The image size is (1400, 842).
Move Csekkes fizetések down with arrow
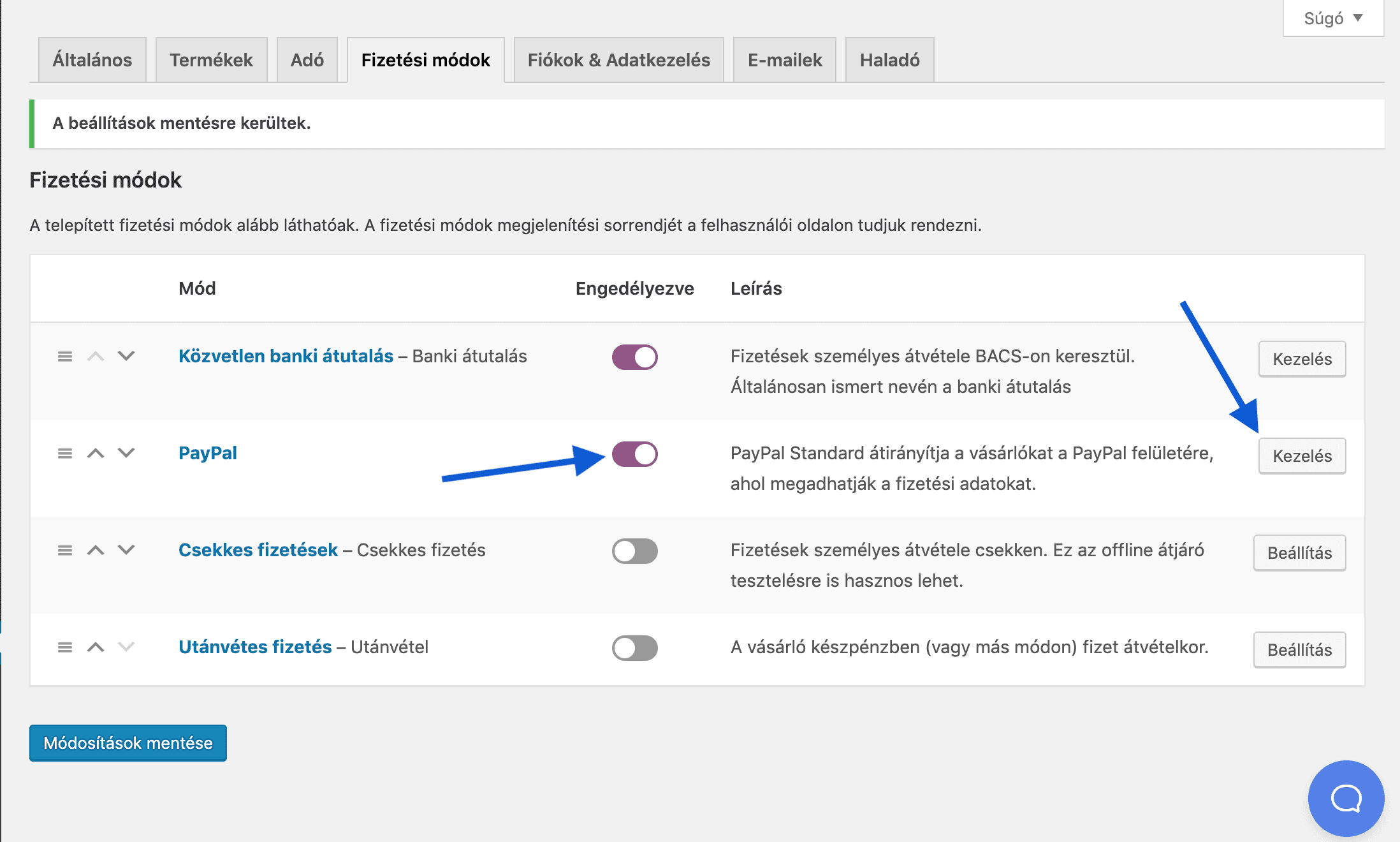tap(126, 550)
